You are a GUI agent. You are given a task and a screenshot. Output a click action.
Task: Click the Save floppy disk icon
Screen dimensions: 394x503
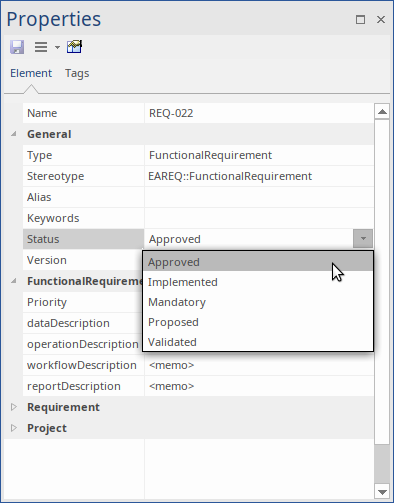pyautogui.click(x=17, y=47)
